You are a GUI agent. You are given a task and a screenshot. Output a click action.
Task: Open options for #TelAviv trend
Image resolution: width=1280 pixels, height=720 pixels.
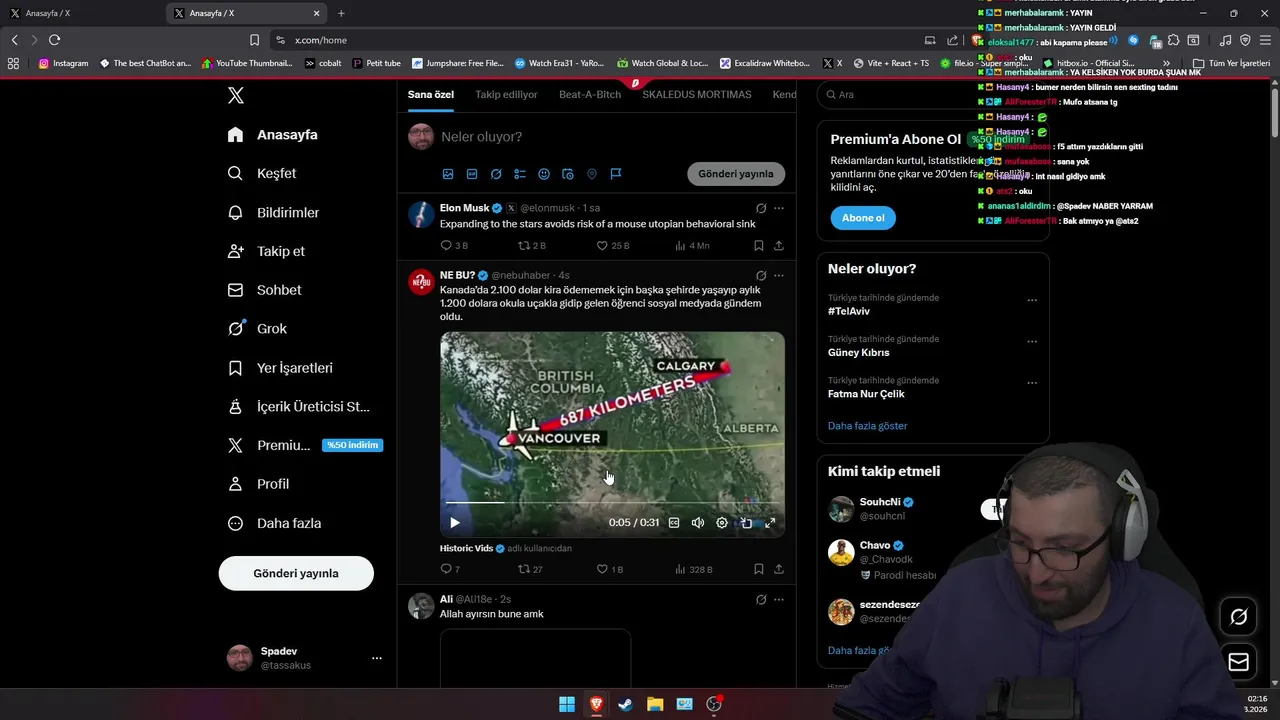(x=1032, y=300)
